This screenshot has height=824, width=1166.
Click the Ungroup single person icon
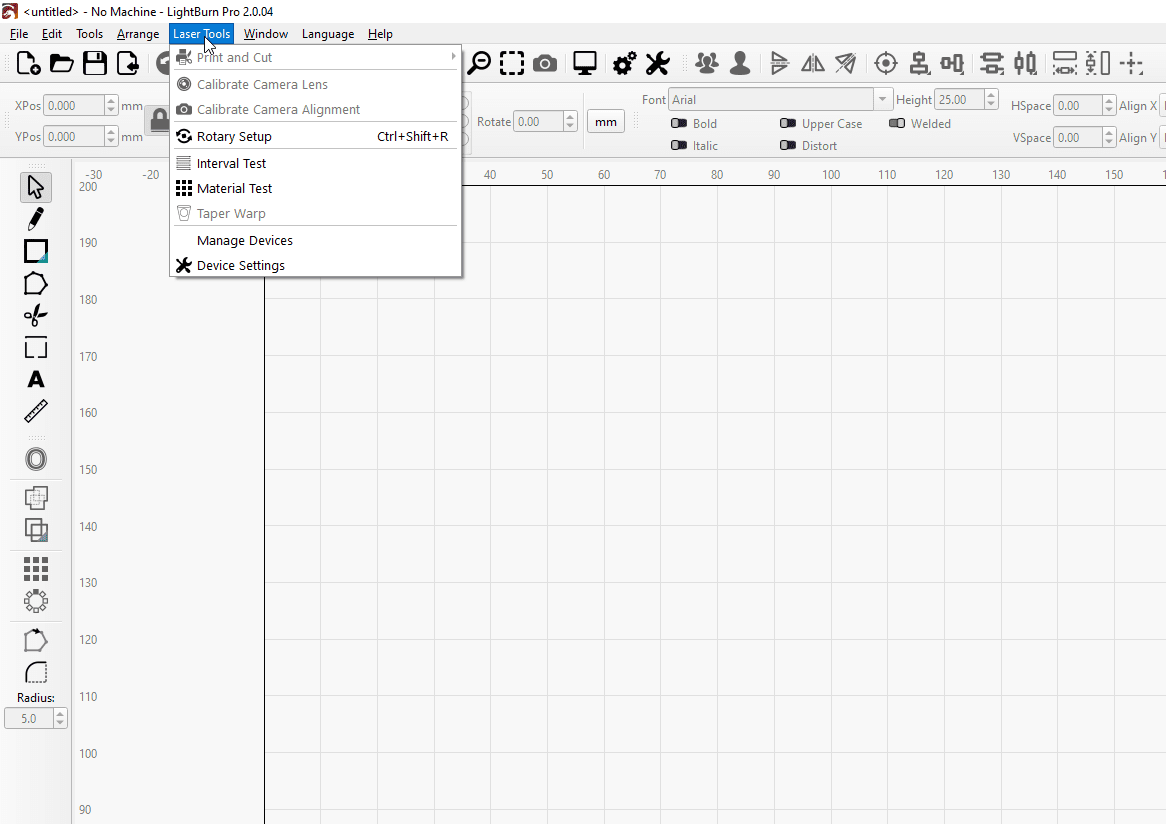coord(740,63)
